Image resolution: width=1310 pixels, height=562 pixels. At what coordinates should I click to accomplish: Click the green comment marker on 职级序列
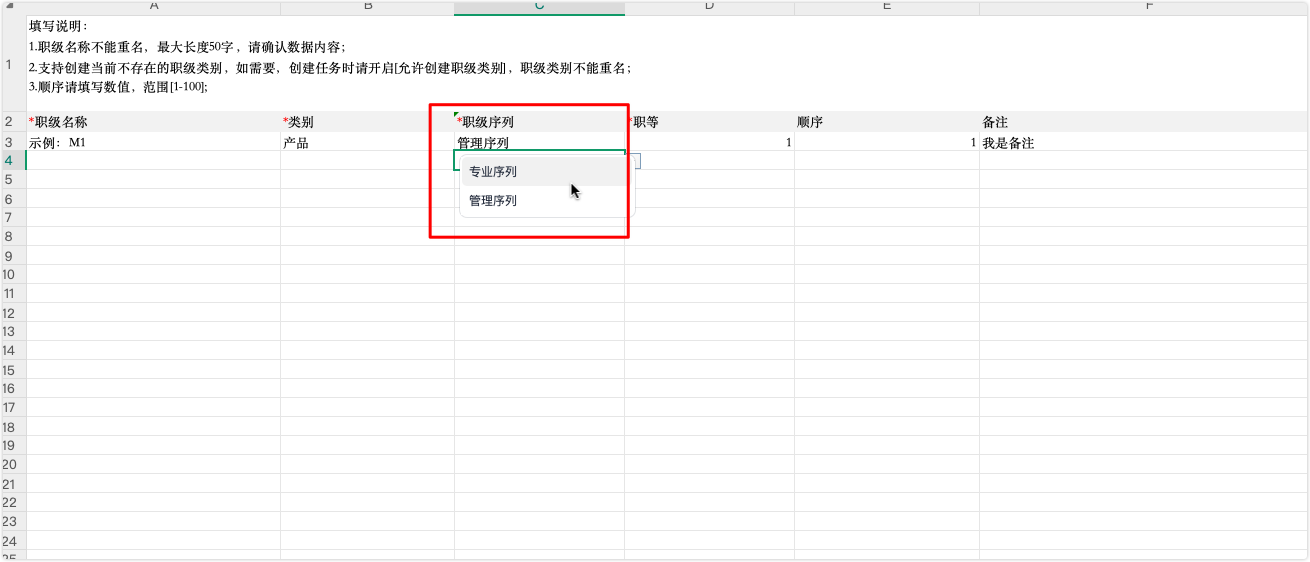coord(457,116)
